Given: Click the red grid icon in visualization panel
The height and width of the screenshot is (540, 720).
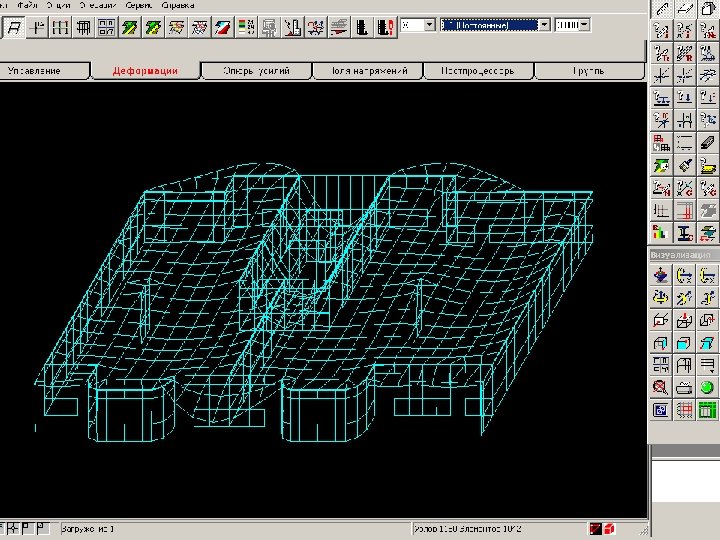Looking at the screenshot, I should [685, 410].
